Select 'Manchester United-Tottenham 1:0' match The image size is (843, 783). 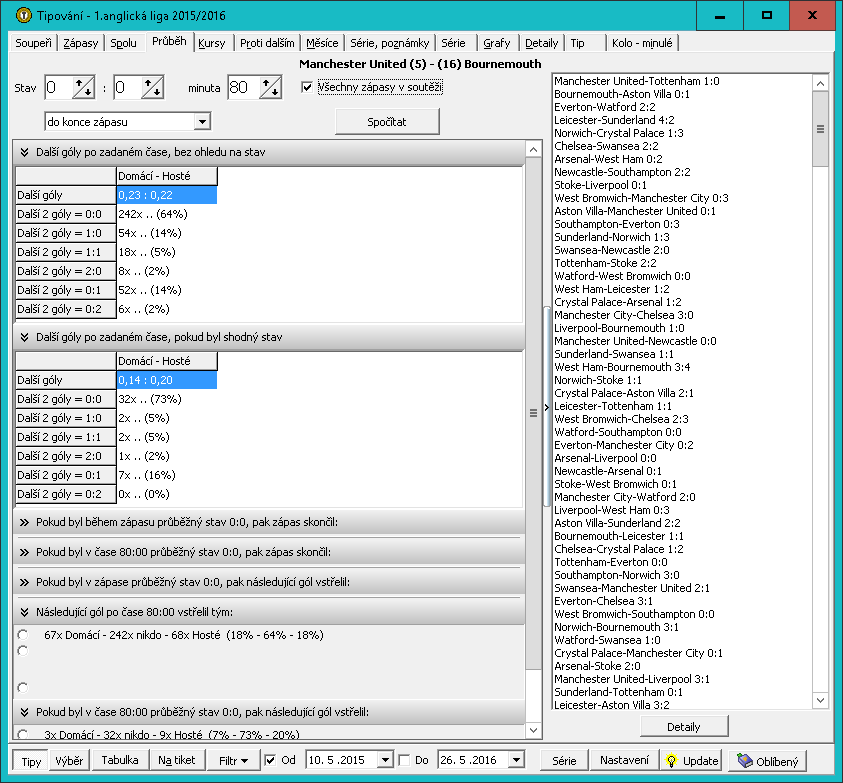[637, 81]
